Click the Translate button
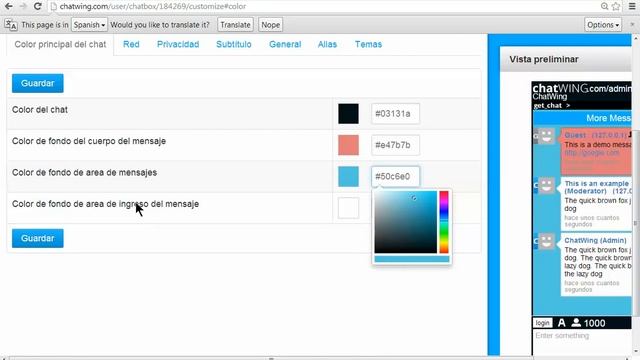This screenshot has height=360, width=640. point(235,25)
